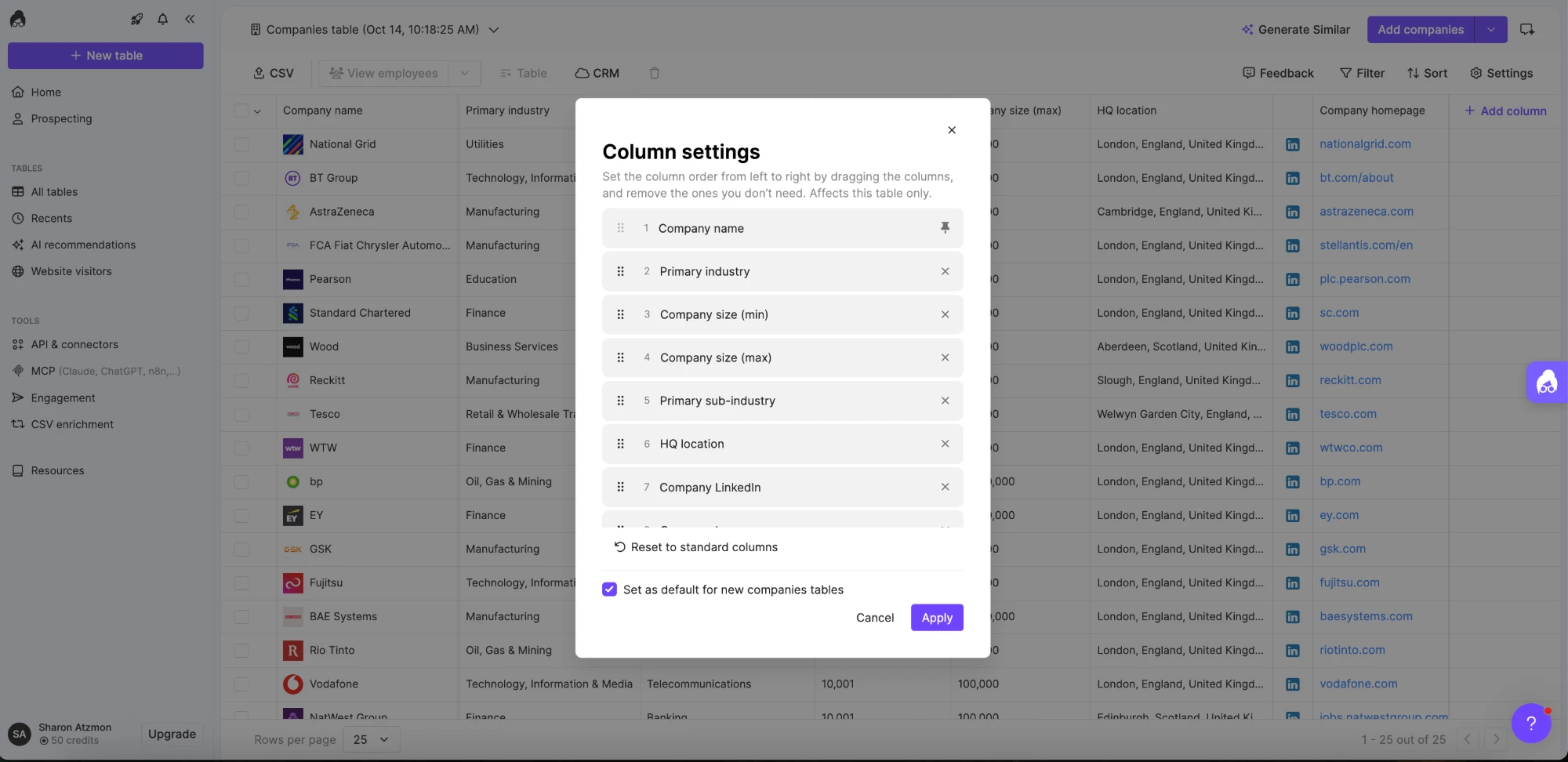Open the astrazeneca.com homepage link
The width and height of the screenshot is (1568, 762).
(1367, 212)
